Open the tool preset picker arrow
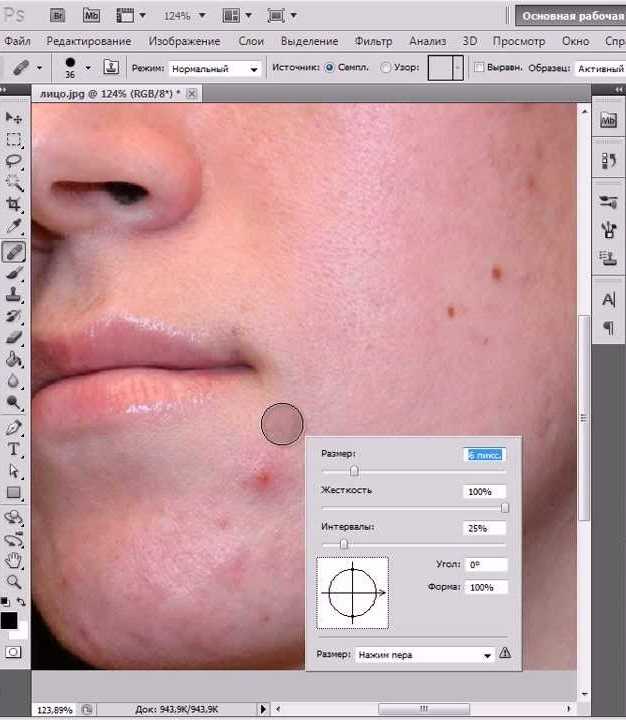The width and height of the screenshot is (626, 720). pyautogui.click(x=39, y=68)
